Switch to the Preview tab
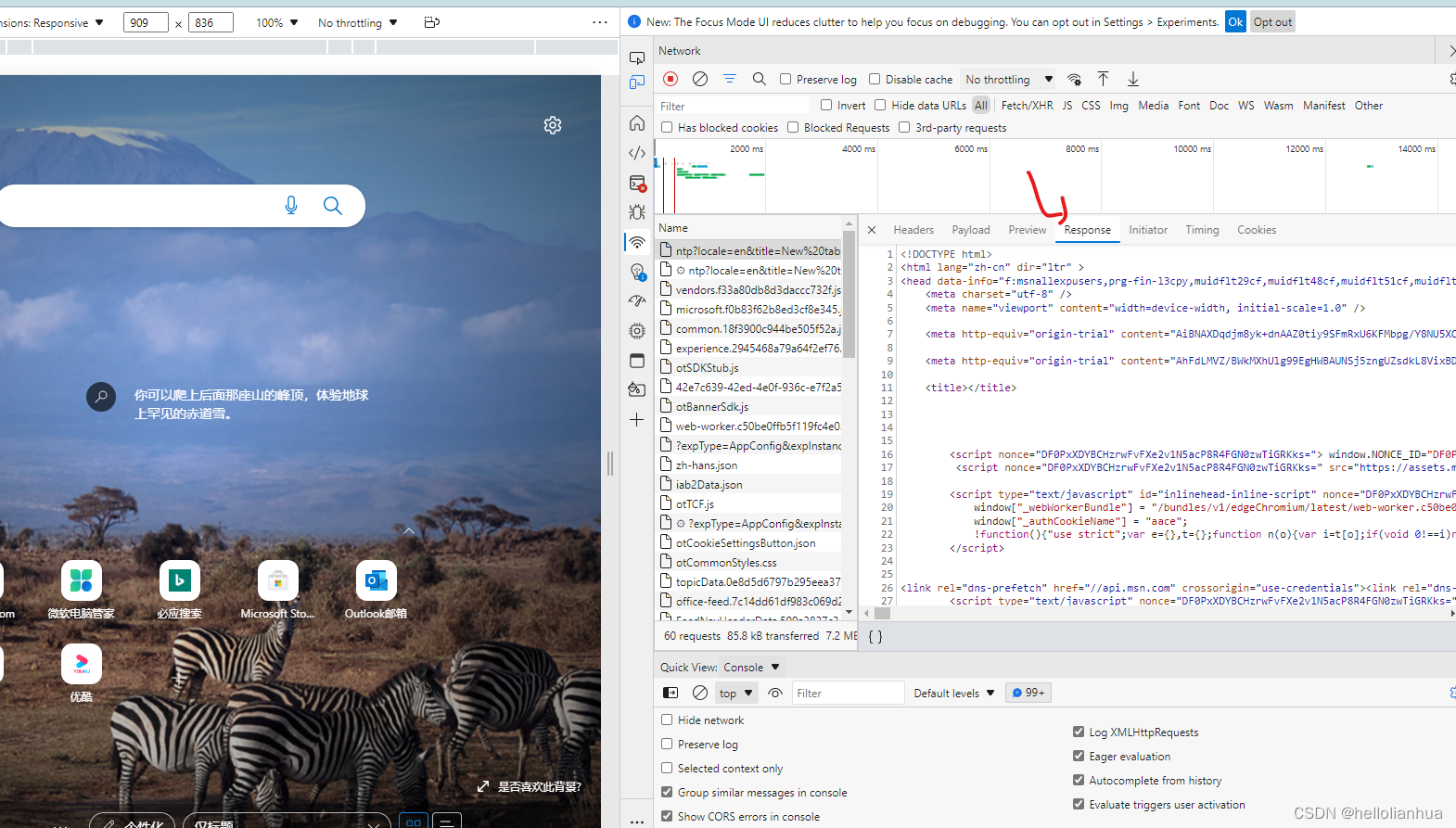 point(1027,230)
